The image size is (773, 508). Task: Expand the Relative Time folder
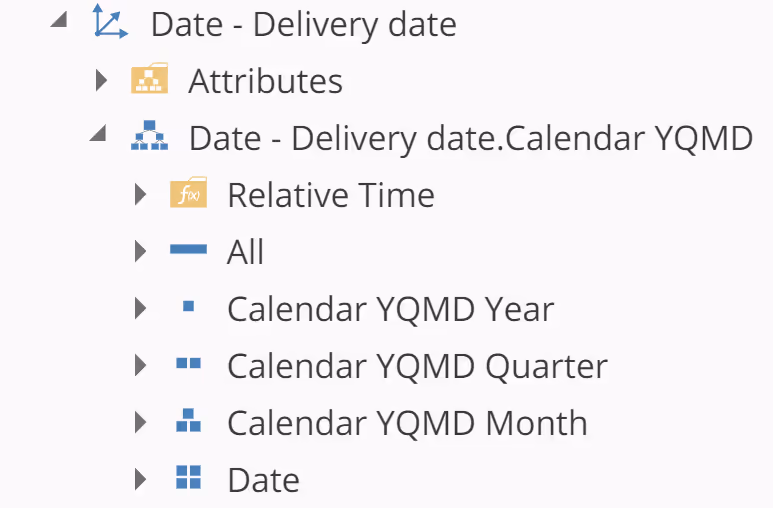(x=140, y=194)
